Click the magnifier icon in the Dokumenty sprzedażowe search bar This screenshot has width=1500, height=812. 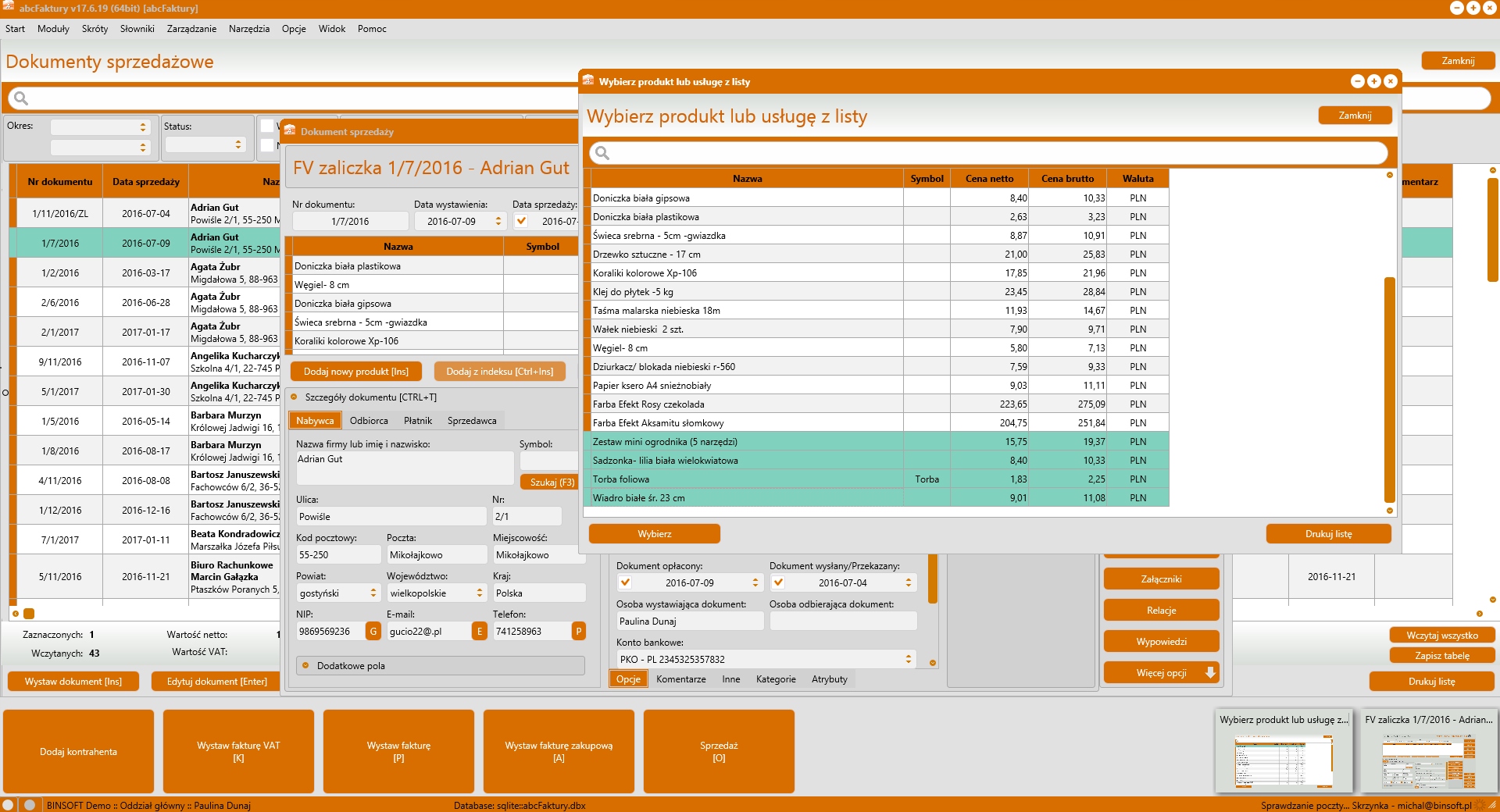coord(21,98)
